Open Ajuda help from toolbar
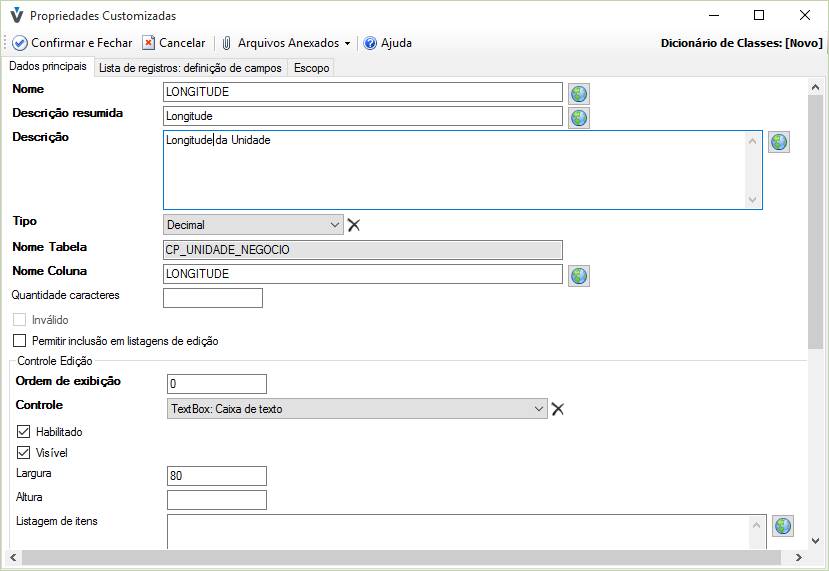 coord(387,43)
